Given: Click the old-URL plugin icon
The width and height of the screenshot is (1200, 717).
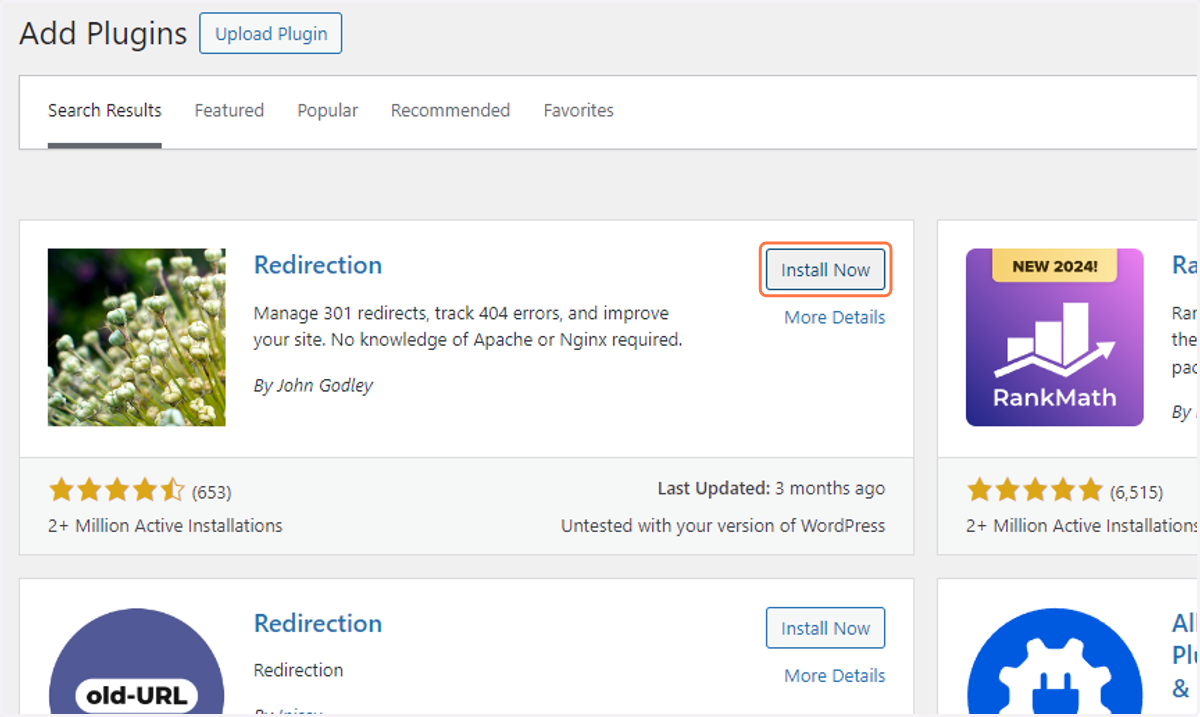Looking at the screenshot, I should tap(137, 661).
